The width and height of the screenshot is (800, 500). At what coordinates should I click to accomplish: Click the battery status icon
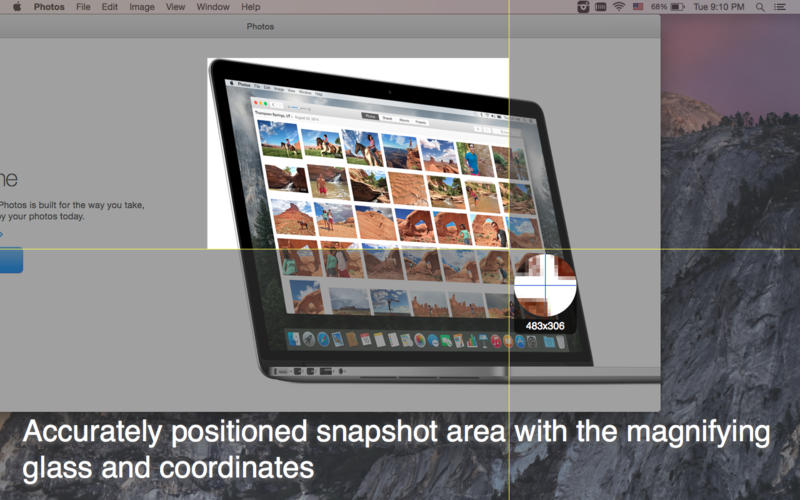tap(677, 7)
